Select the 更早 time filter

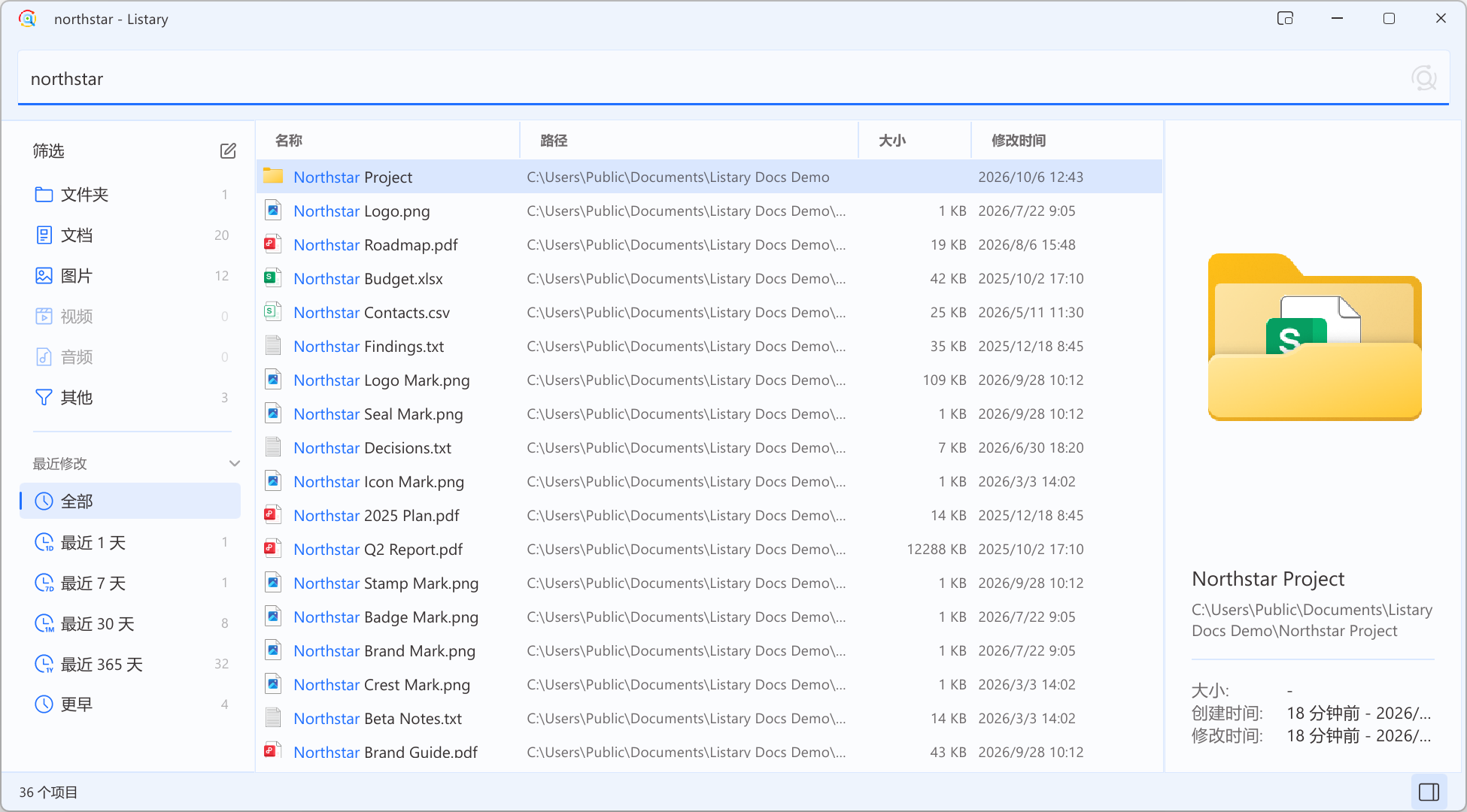(130, 704)
